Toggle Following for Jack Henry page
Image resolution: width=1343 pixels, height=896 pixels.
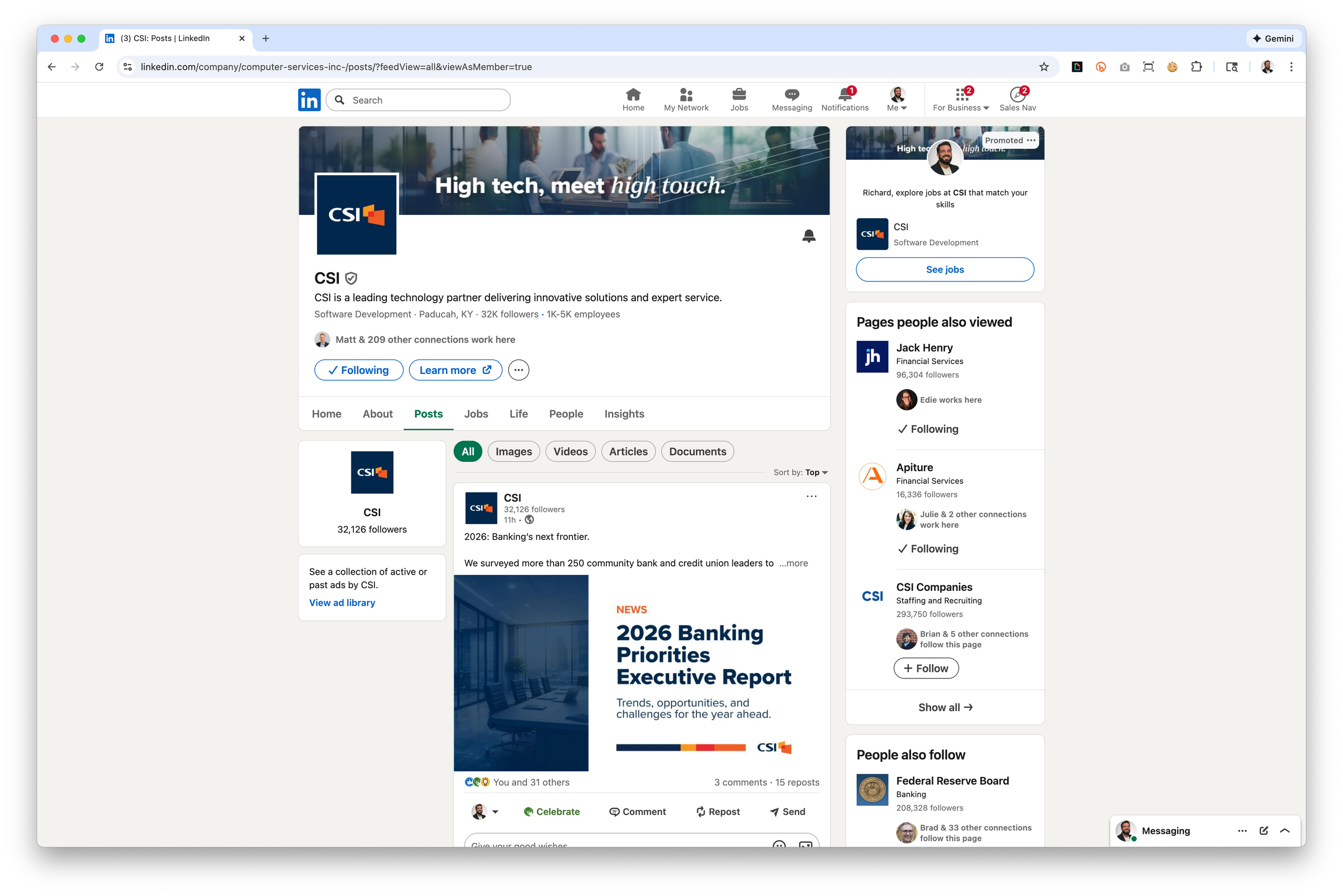tap(928, 429)
